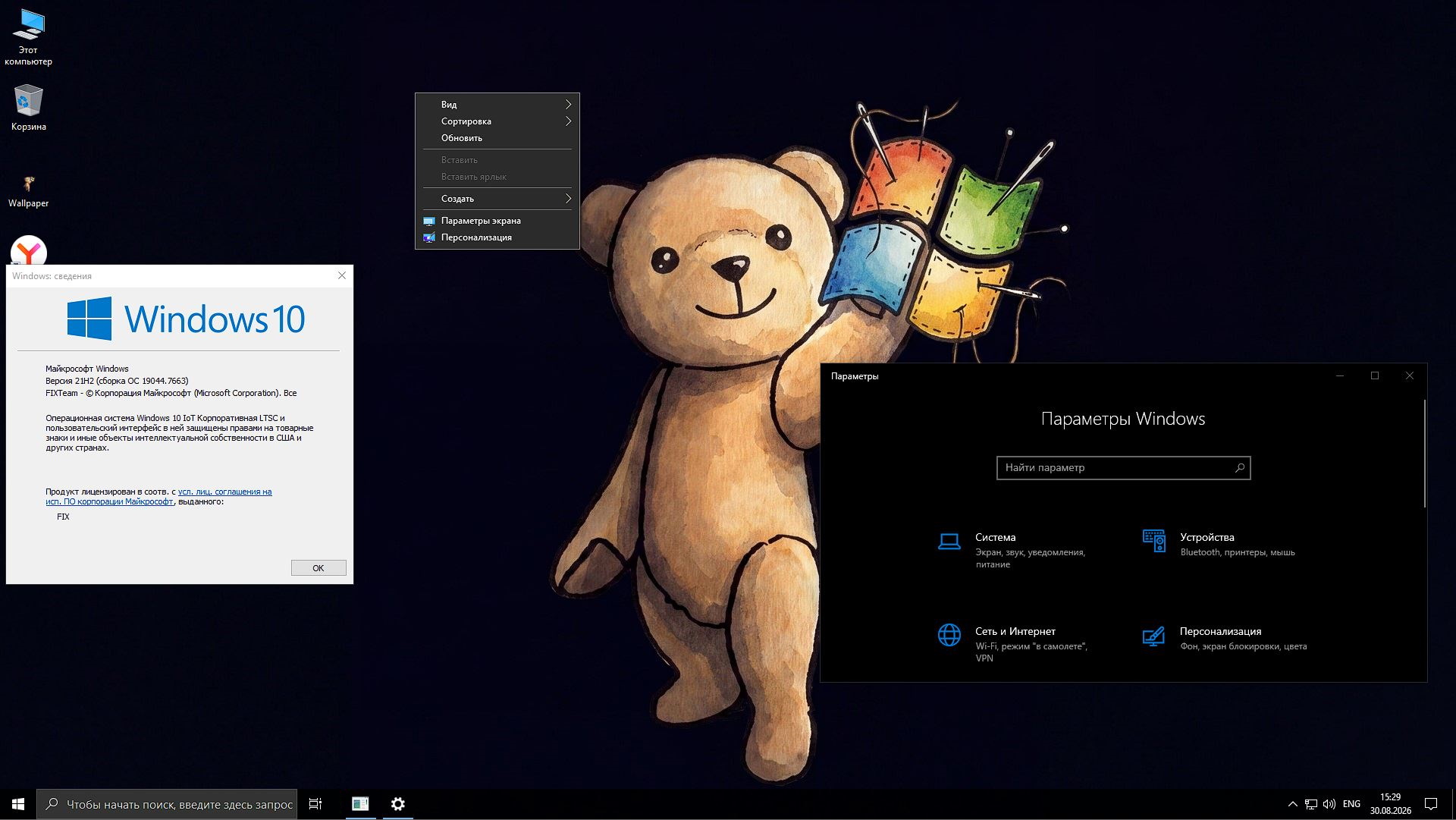Maximize the Параметры window
This screenshot has width=1456, height=820.
pyautogui.click(x=1374, y=375)
